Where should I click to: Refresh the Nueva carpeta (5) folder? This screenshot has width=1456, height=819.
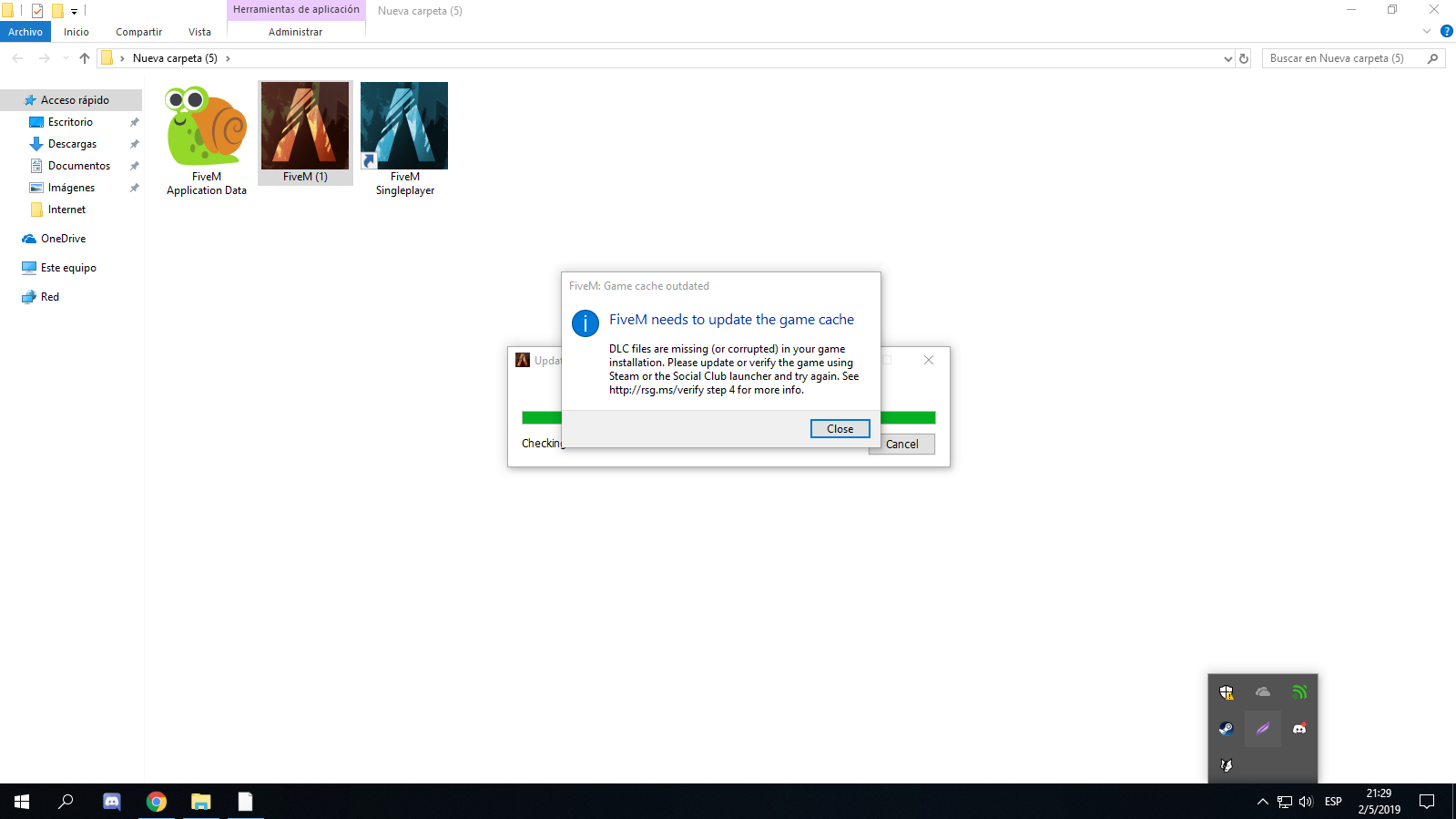[x=1244, y=58]
